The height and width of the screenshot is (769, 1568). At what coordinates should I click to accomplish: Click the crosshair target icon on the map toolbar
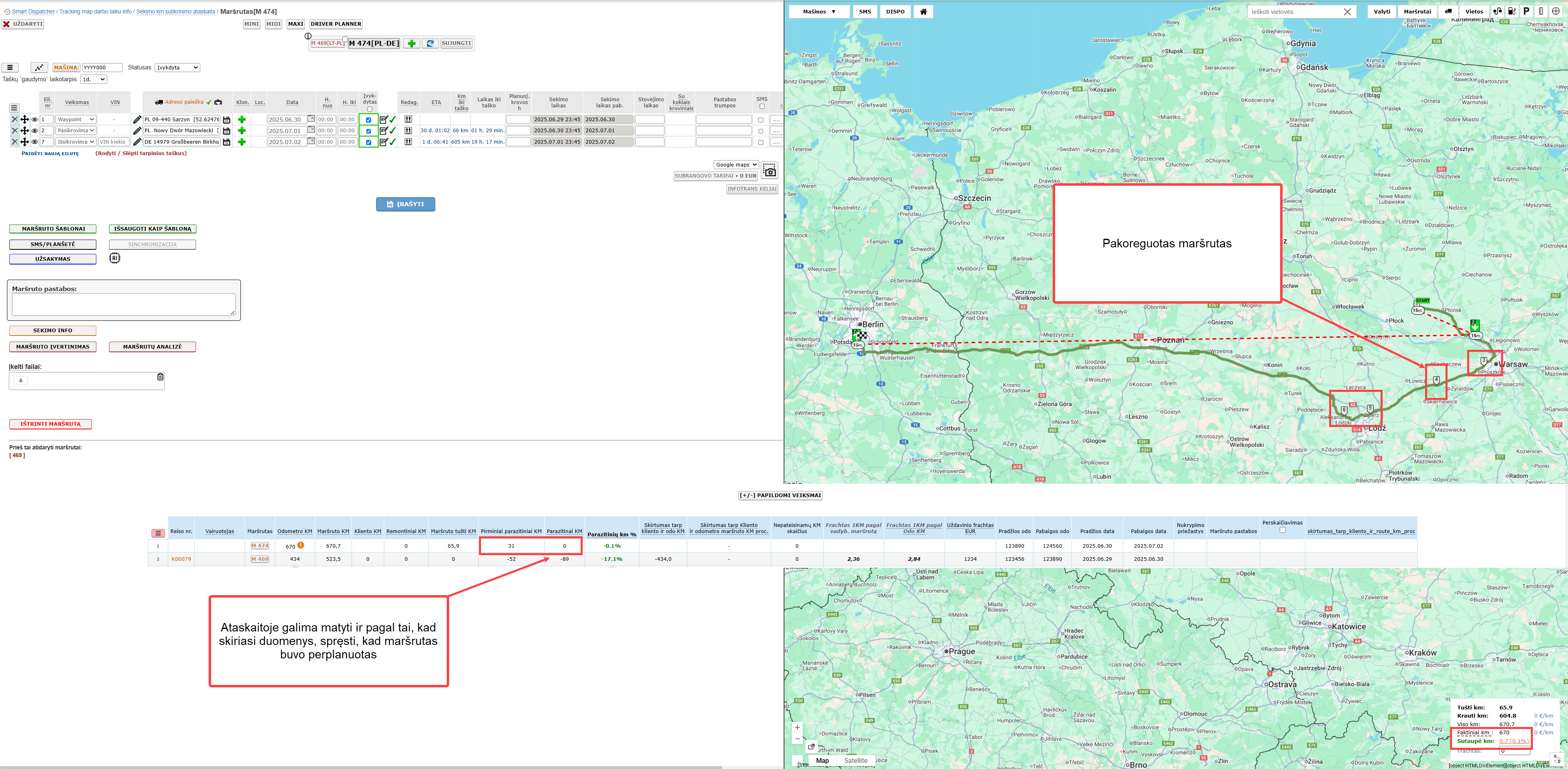[x=1556, y=11]
